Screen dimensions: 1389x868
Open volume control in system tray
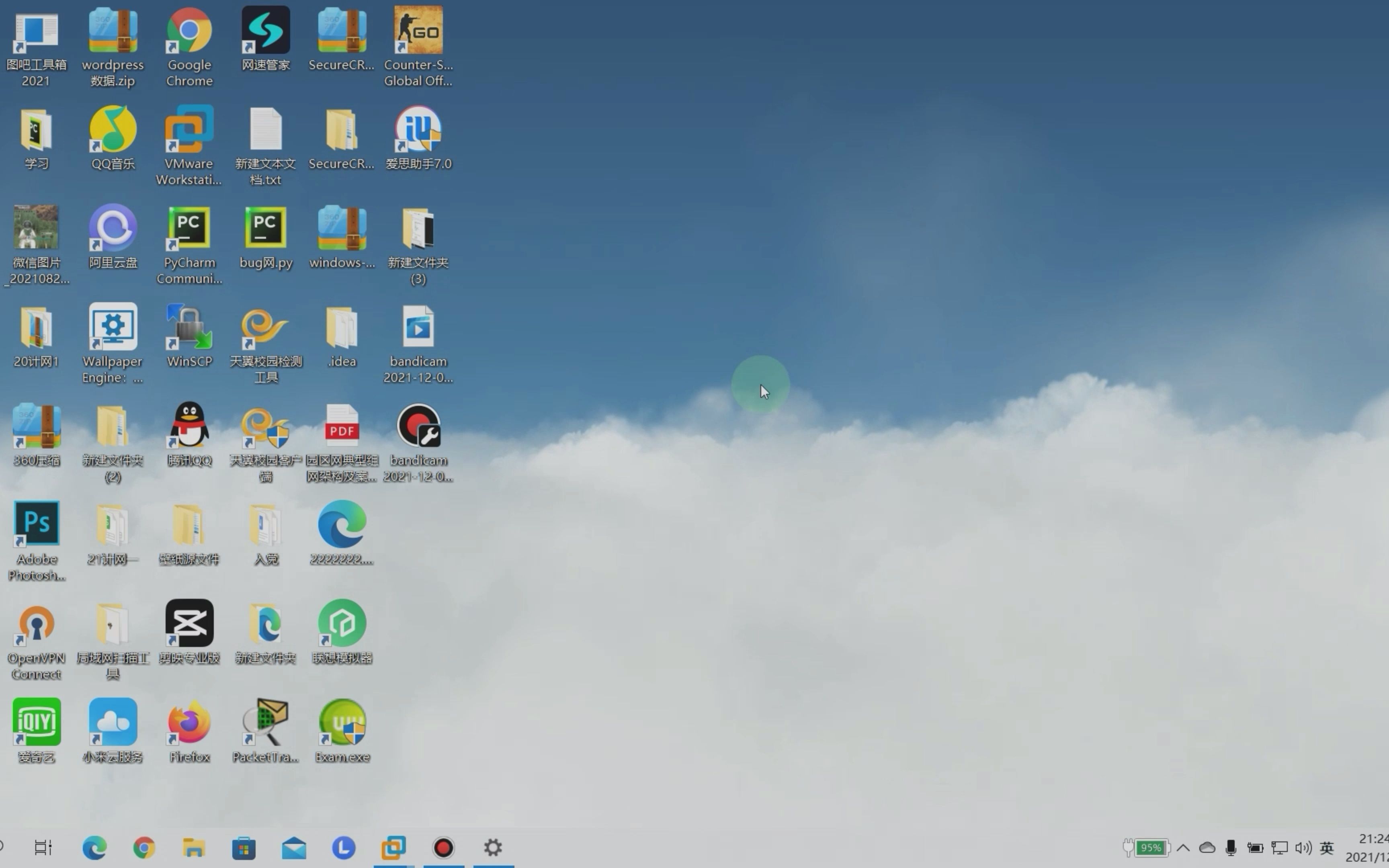pyautogui.click(x=1303, y=848)
